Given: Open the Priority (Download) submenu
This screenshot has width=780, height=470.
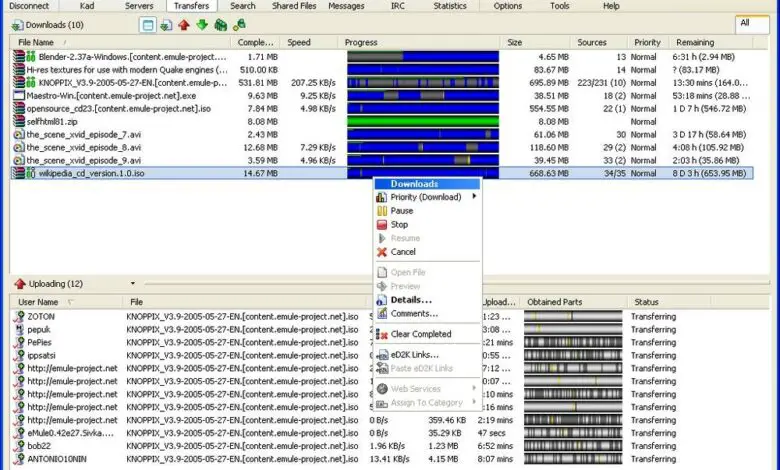Looking at the screenshot, I should [426, 197].
